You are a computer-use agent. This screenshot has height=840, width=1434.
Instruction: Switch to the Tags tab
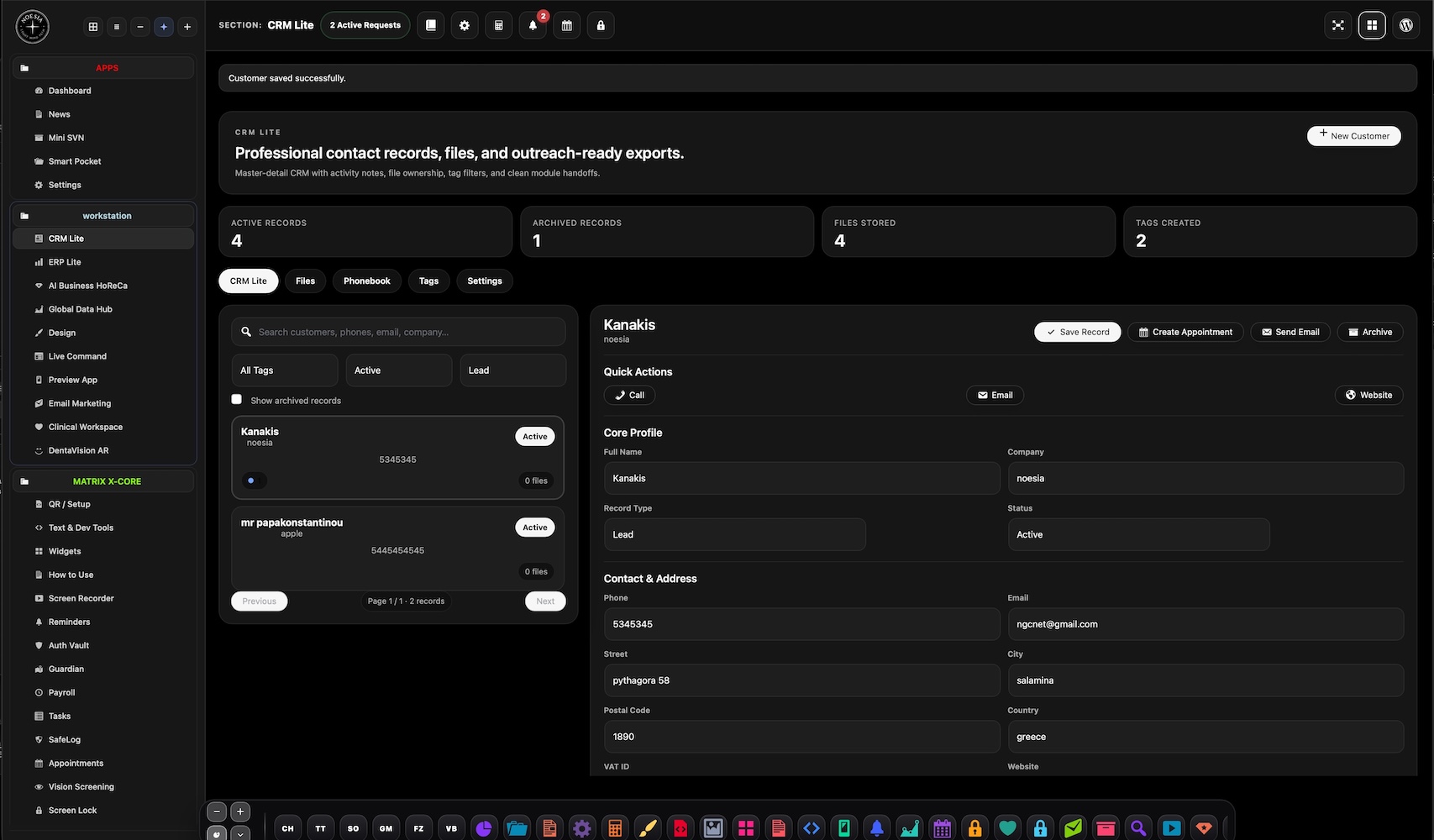(428, 281)
